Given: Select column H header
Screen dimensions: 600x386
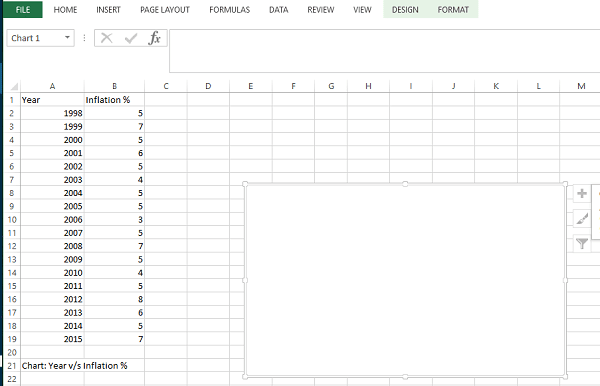Looking at the screenshot, I should click(x=368, y=86).
